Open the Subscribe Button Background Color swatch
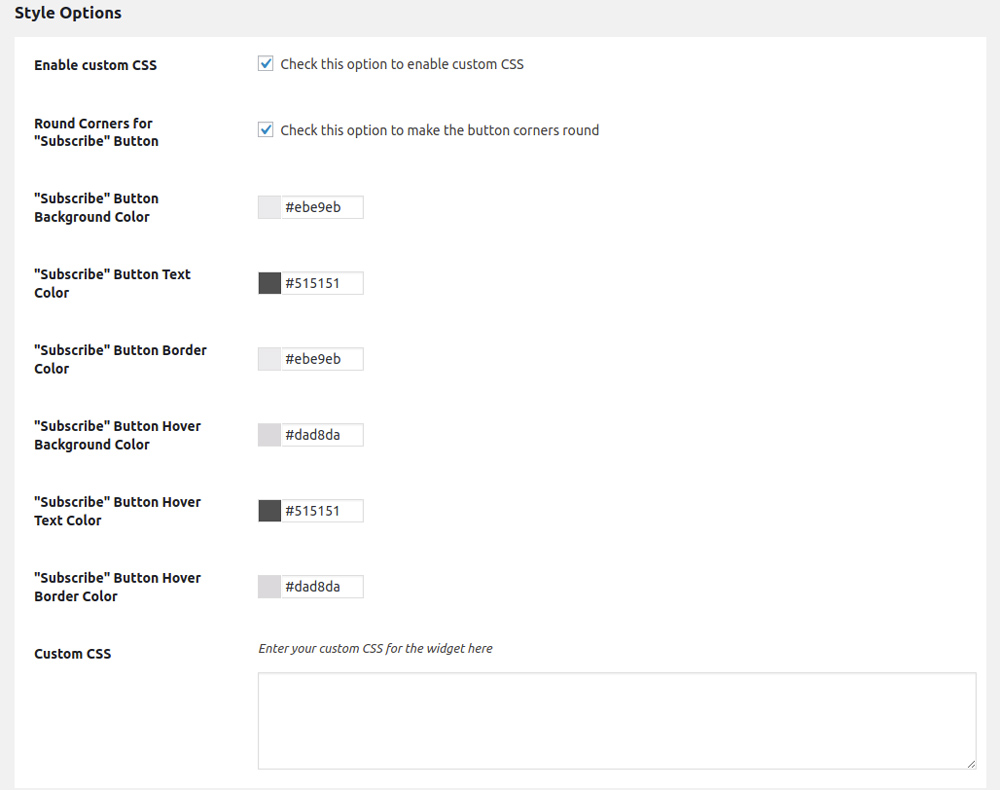1000x790 pixels. click(x=269, y=207)
